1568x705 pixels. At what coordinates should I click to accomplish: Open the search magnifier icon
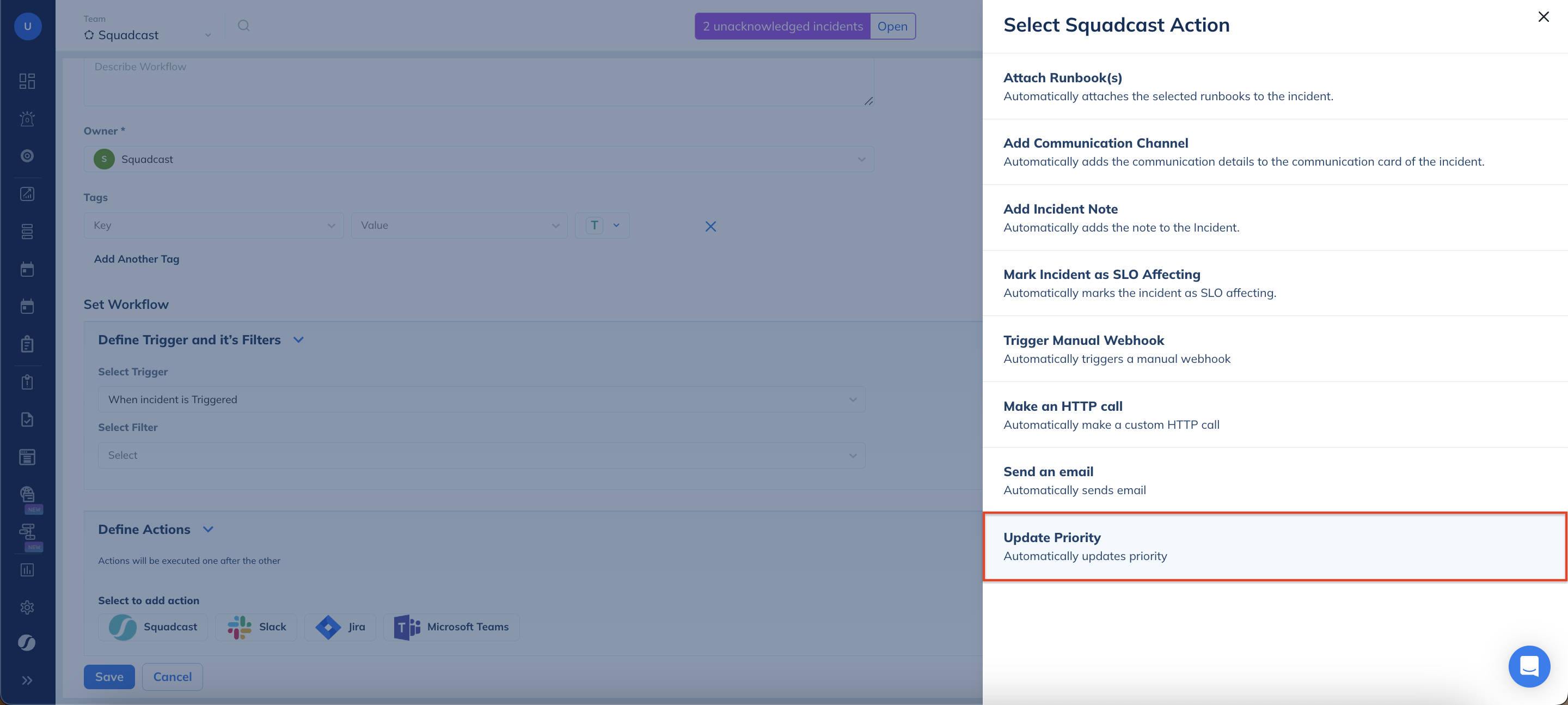pos(243,26)
